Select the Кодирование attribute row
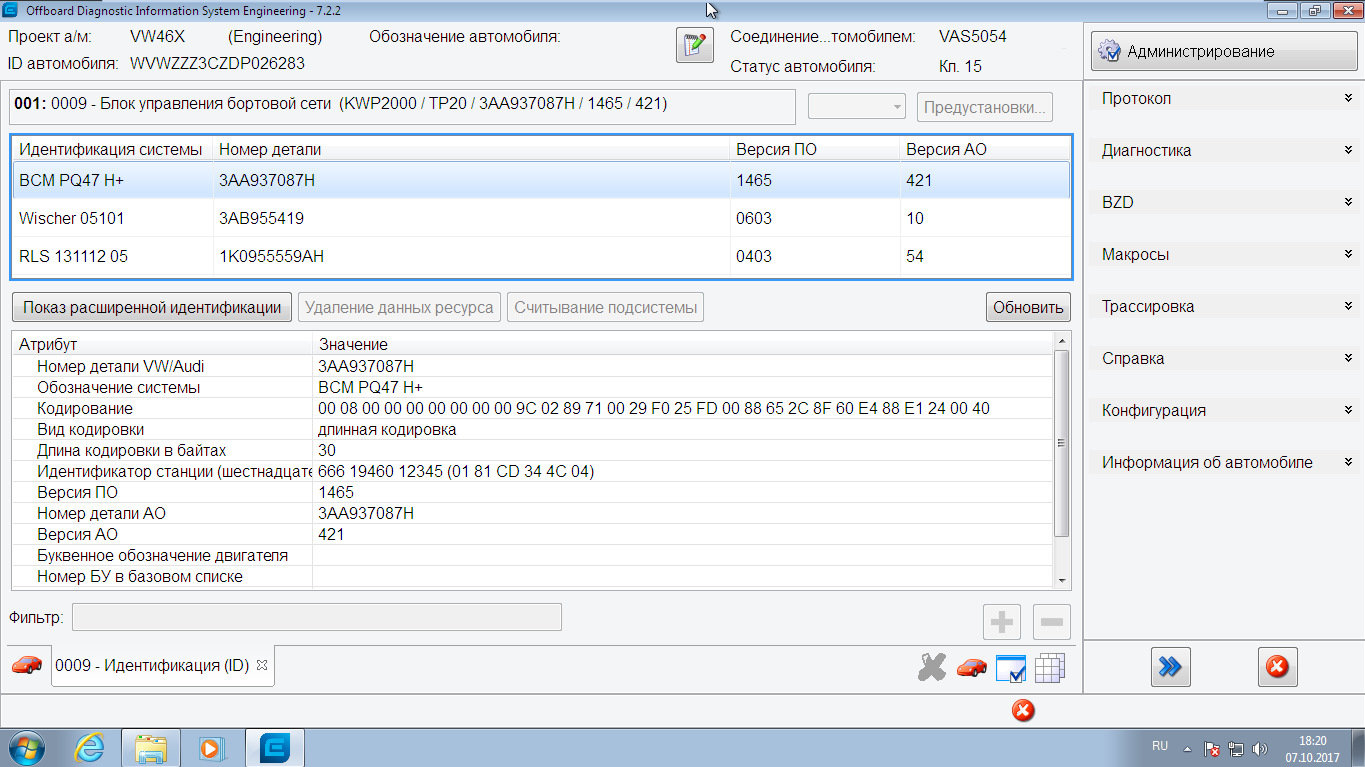The width and height of the screenshot is (1365, 767). [533, 408]
